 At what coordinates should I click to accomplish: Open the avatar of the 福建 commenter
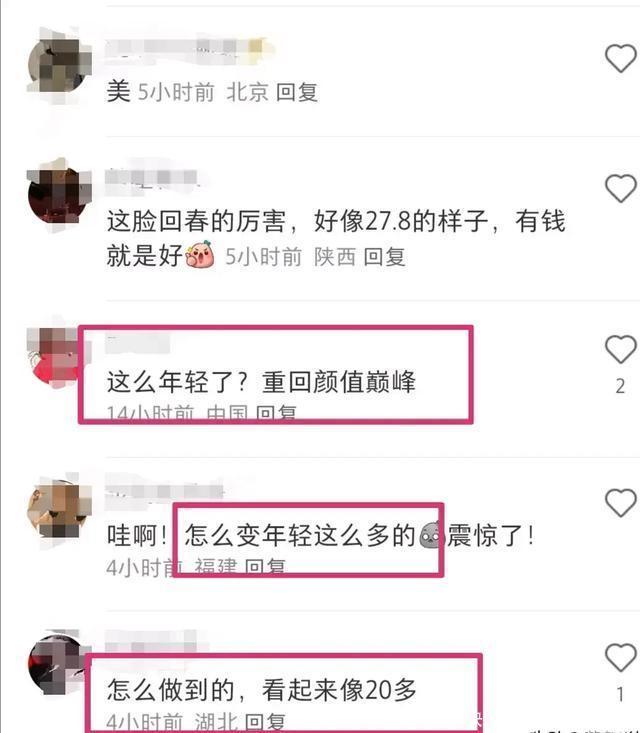point(58,511)
